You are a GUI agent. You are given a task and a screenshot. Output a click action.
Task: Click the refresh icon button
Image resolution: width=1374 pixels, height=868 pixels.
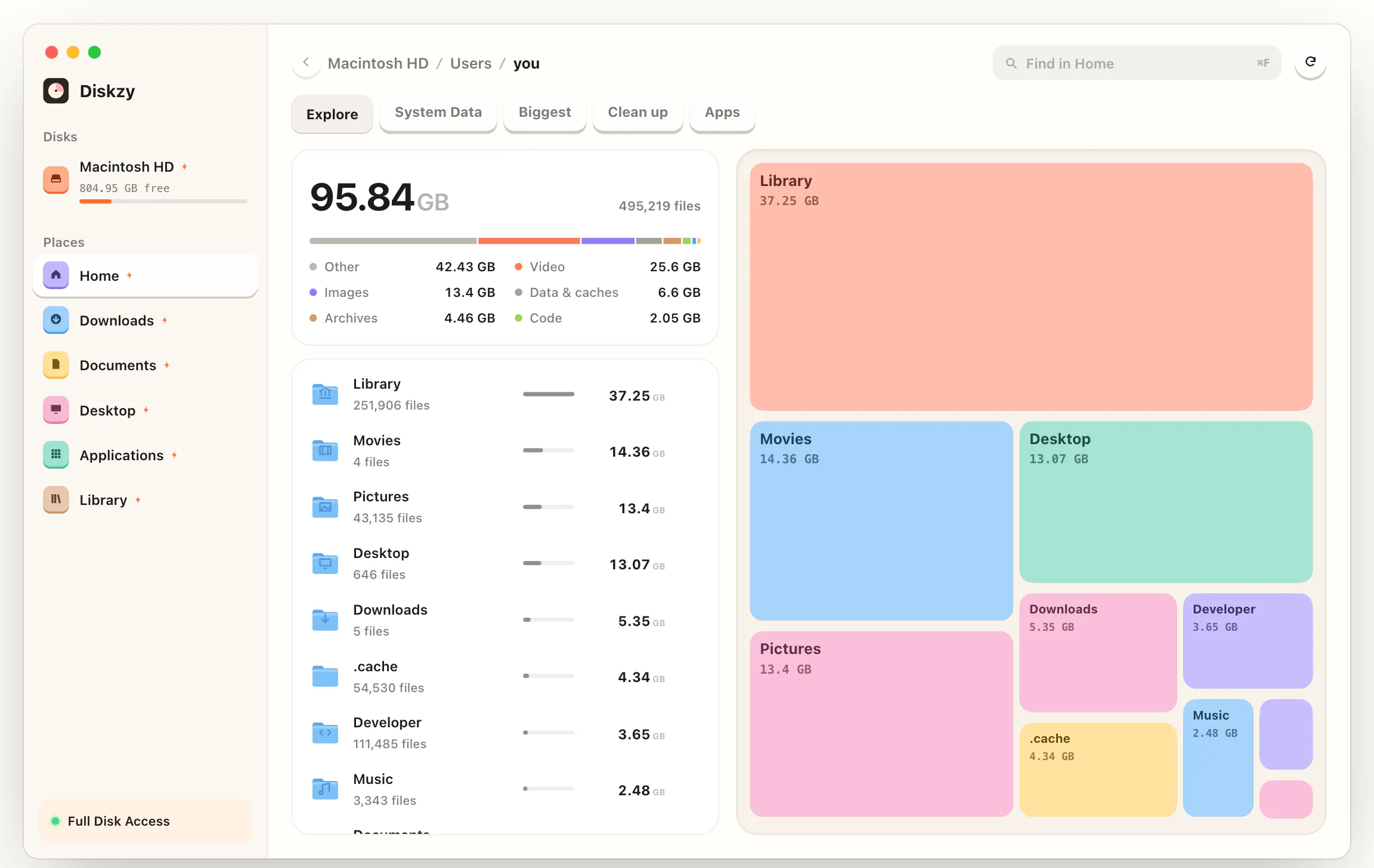pos(1310,62)
